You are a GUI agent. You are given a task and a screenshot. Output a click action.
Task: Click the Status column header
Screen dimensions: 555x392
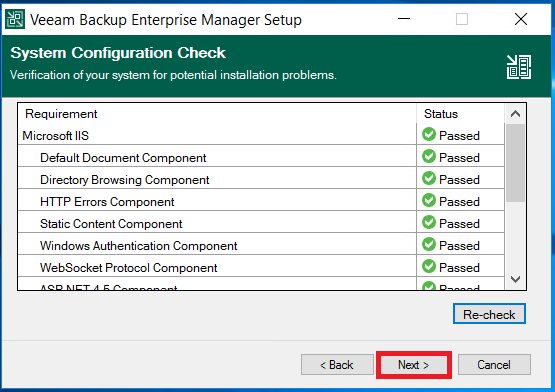point(460,114)
